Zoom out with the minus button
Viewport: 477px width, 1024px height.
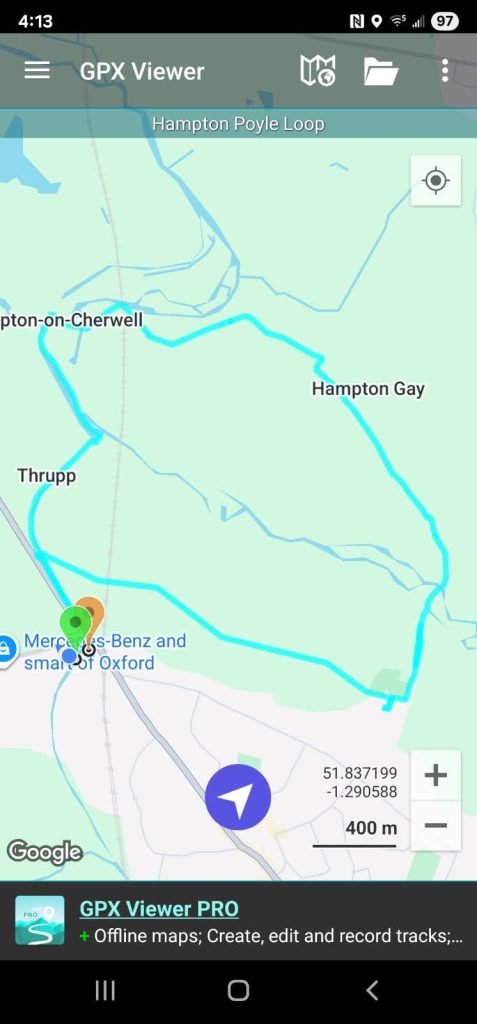(436, 825)
